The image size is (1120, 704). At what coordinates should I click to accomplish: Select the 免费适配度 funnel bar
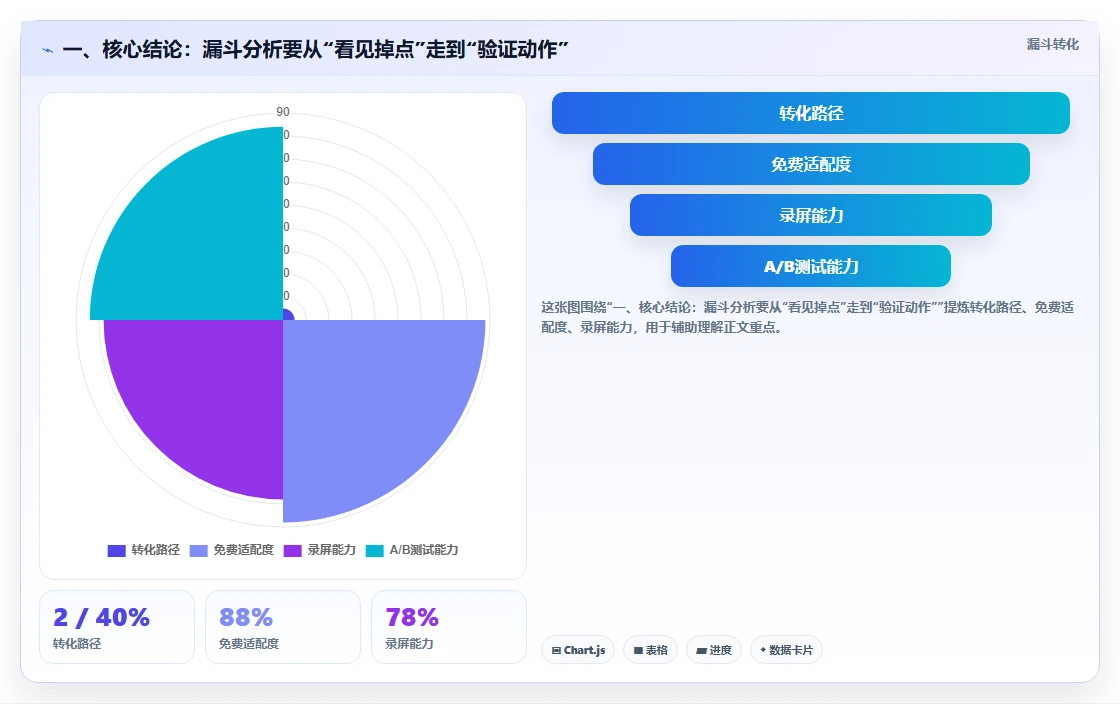tap(811, 164)
